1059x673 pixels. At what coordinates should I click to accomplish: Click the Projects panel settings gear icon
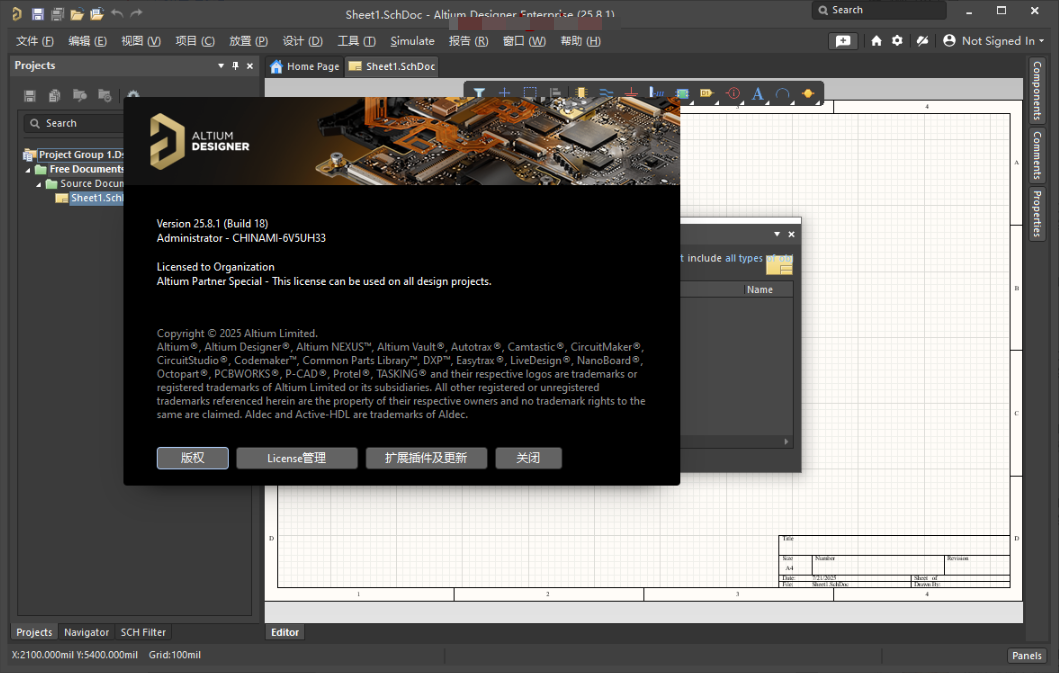133,95
